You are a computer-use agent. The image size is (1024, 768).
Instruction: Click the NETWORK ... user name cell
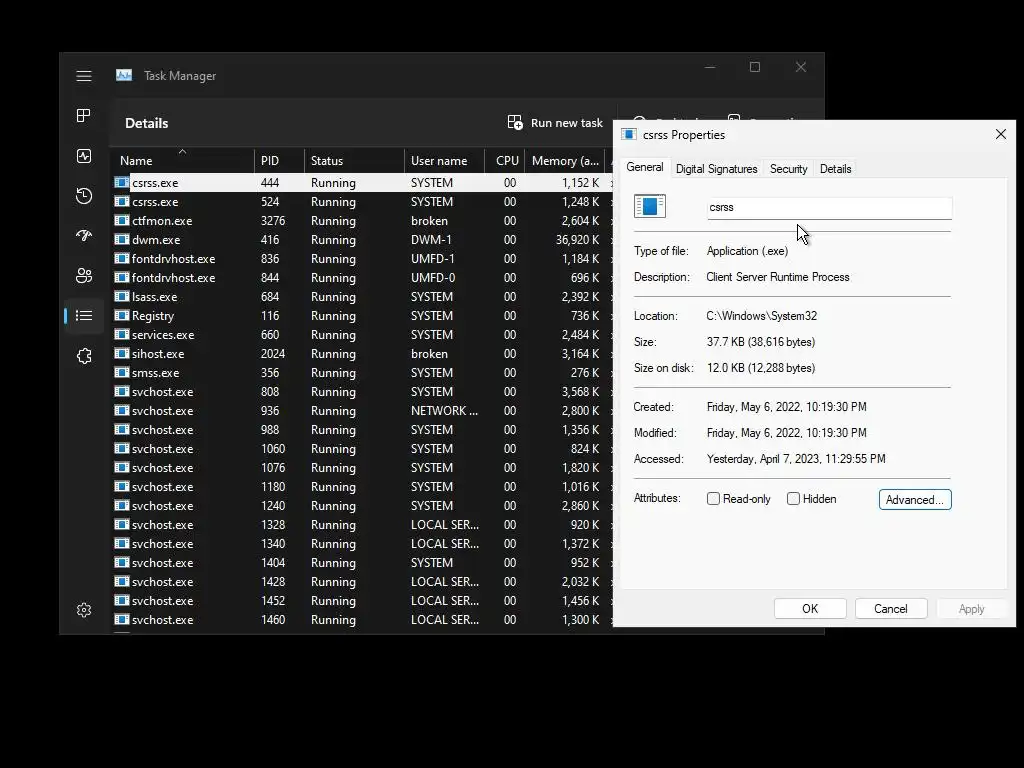[x=444, y=411]
